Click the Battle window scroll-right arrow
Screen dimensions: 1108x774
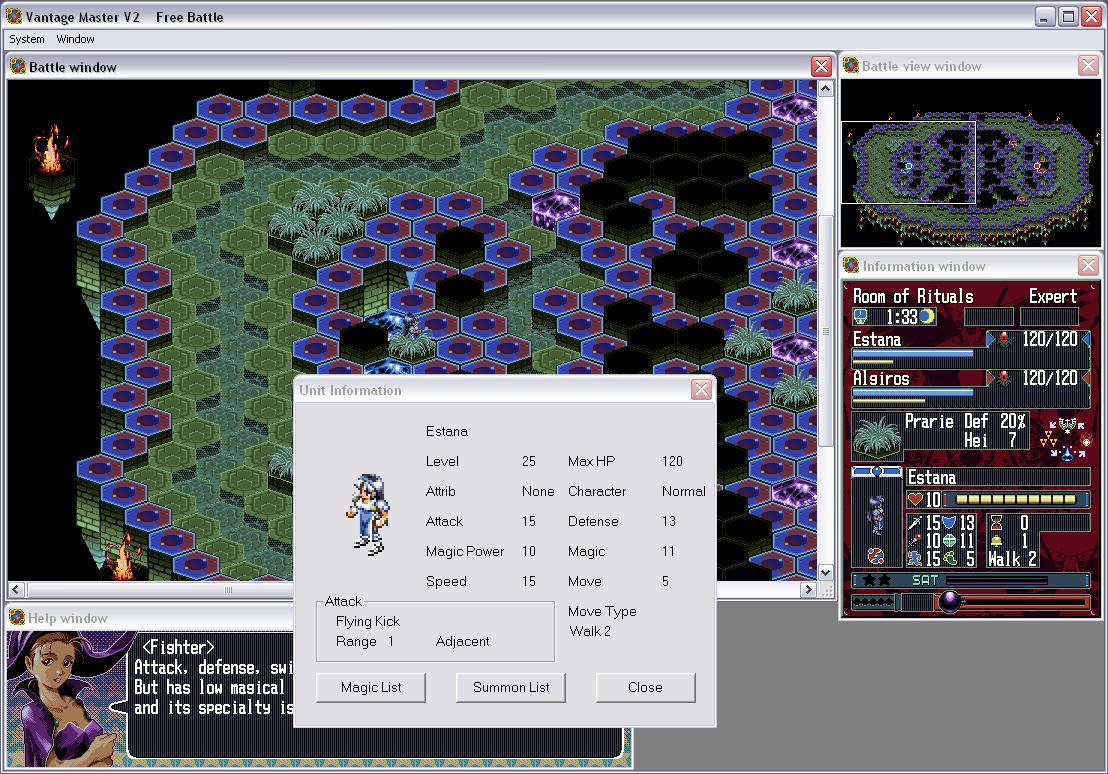pos(808,590)
